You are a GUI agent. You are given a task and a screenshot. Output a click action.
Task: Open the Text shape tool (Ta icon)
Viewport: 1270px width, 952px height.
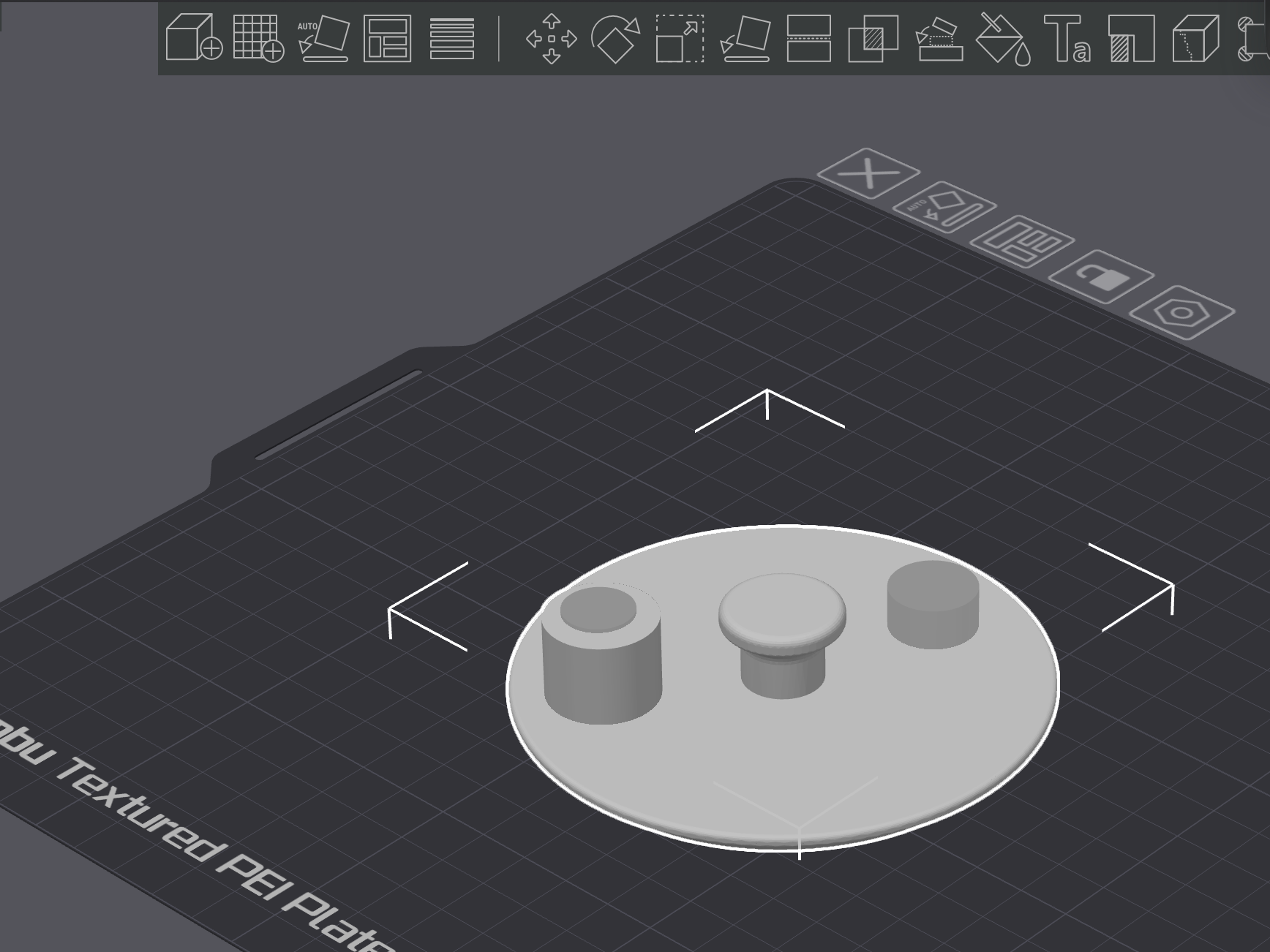tap(1067, 39)
